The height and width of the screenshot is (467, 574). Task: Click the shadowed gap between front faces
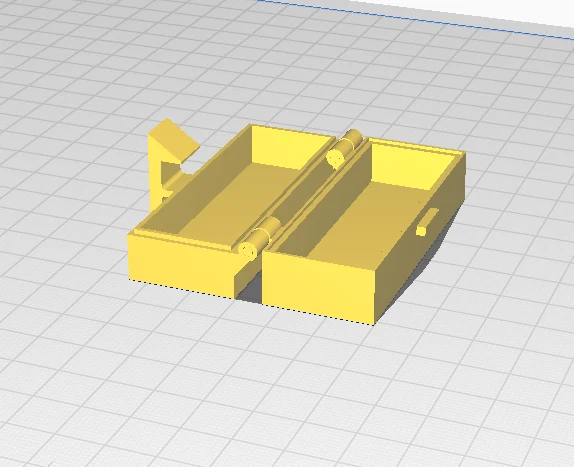pyautogui.click(x=249, y=284)
